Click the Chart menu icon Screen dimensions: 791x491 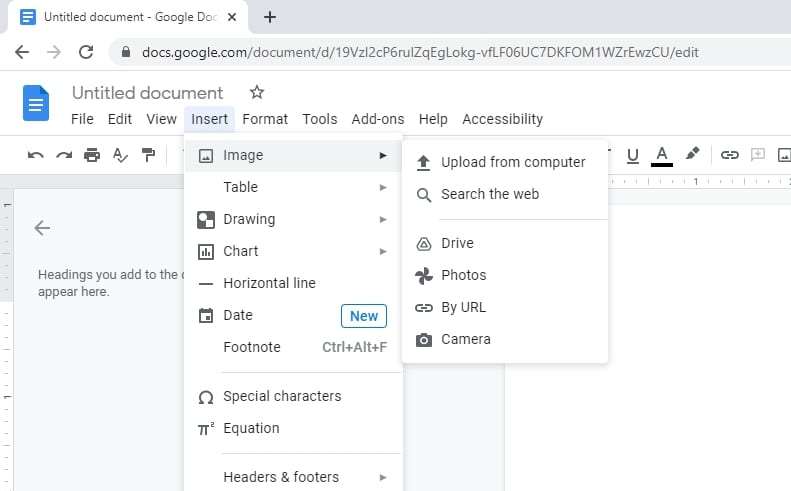pyautogui.click(x=206, y=251)
